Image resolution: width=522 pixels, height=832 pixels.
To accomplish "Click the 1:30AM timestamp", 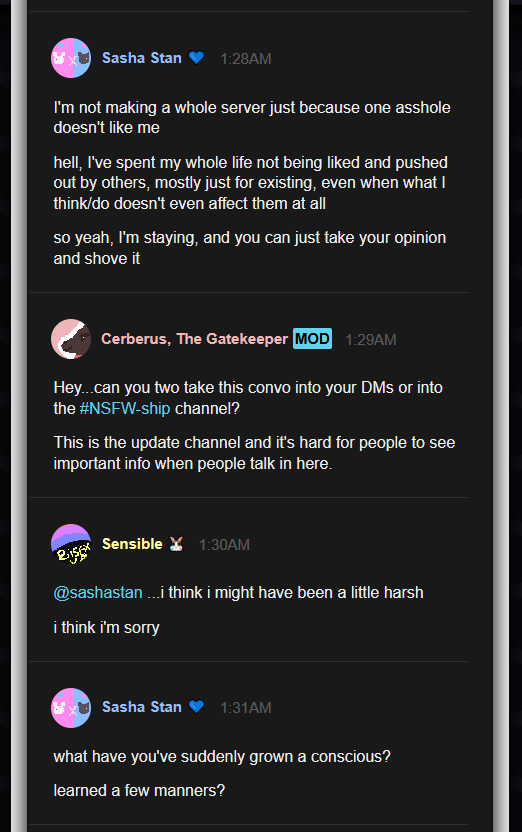I will coord(224,545).
